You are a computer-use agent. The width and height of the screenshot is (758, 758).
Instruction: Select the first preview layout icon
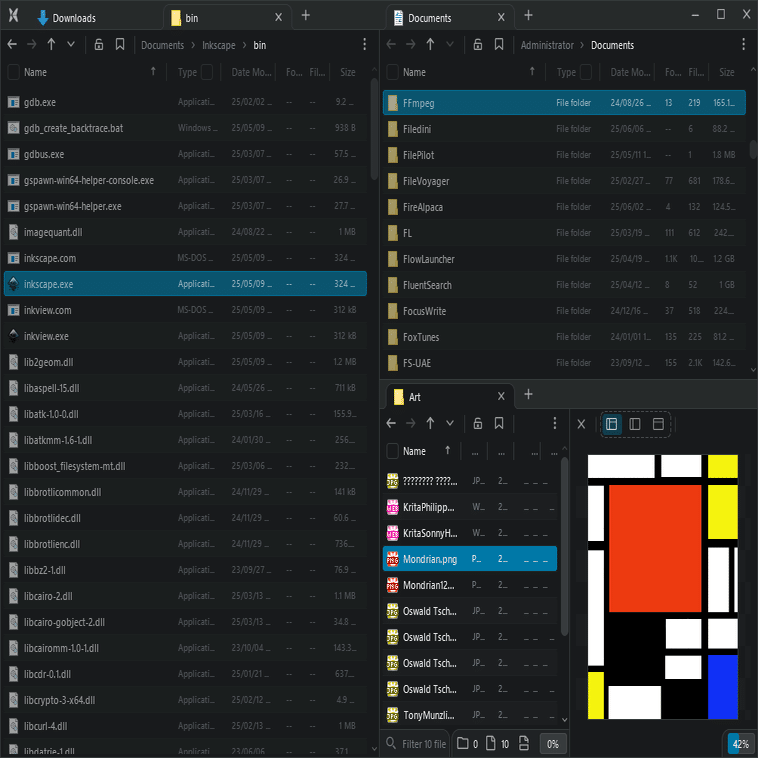(x=612, y=424)
